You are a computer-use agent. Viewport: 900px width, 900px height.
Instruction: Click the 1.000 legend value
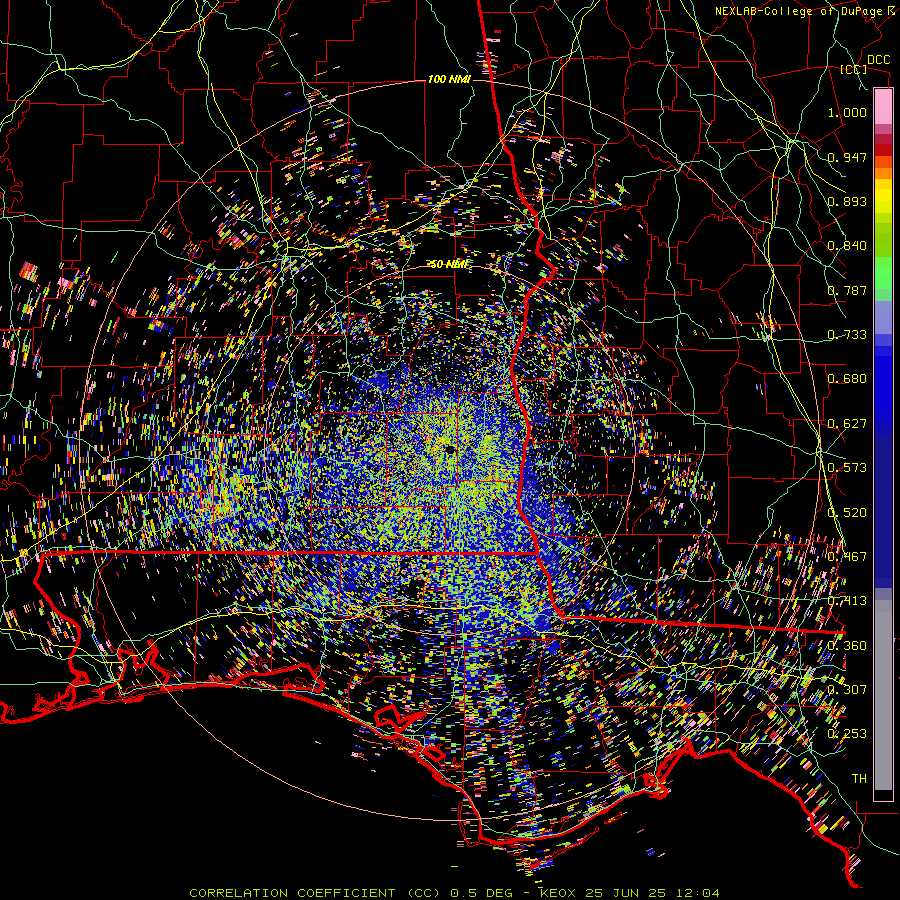847,112
